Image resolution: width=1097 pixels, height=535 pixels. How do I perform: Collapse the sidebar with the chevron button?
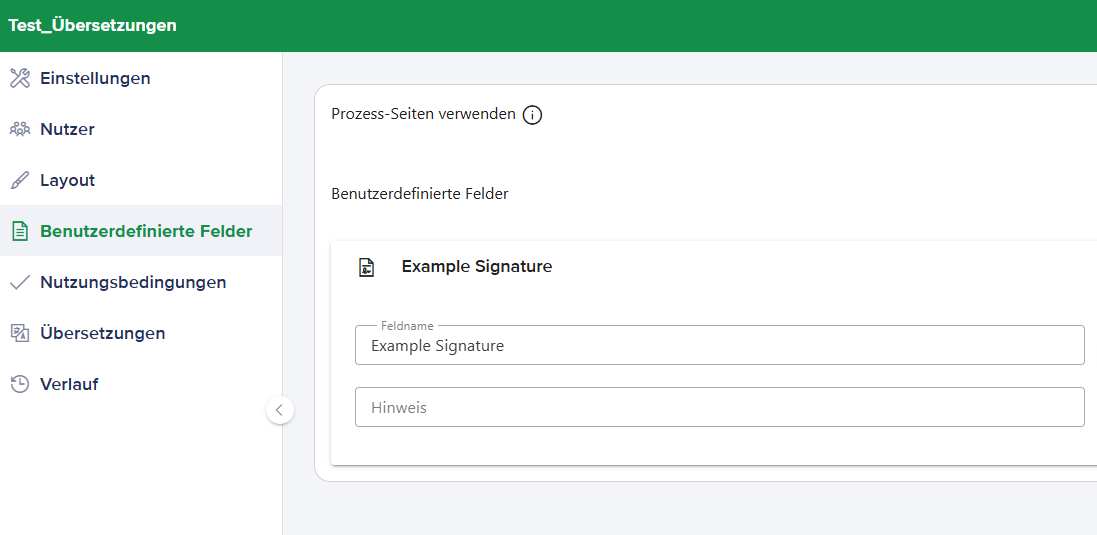tap(280, 409)
